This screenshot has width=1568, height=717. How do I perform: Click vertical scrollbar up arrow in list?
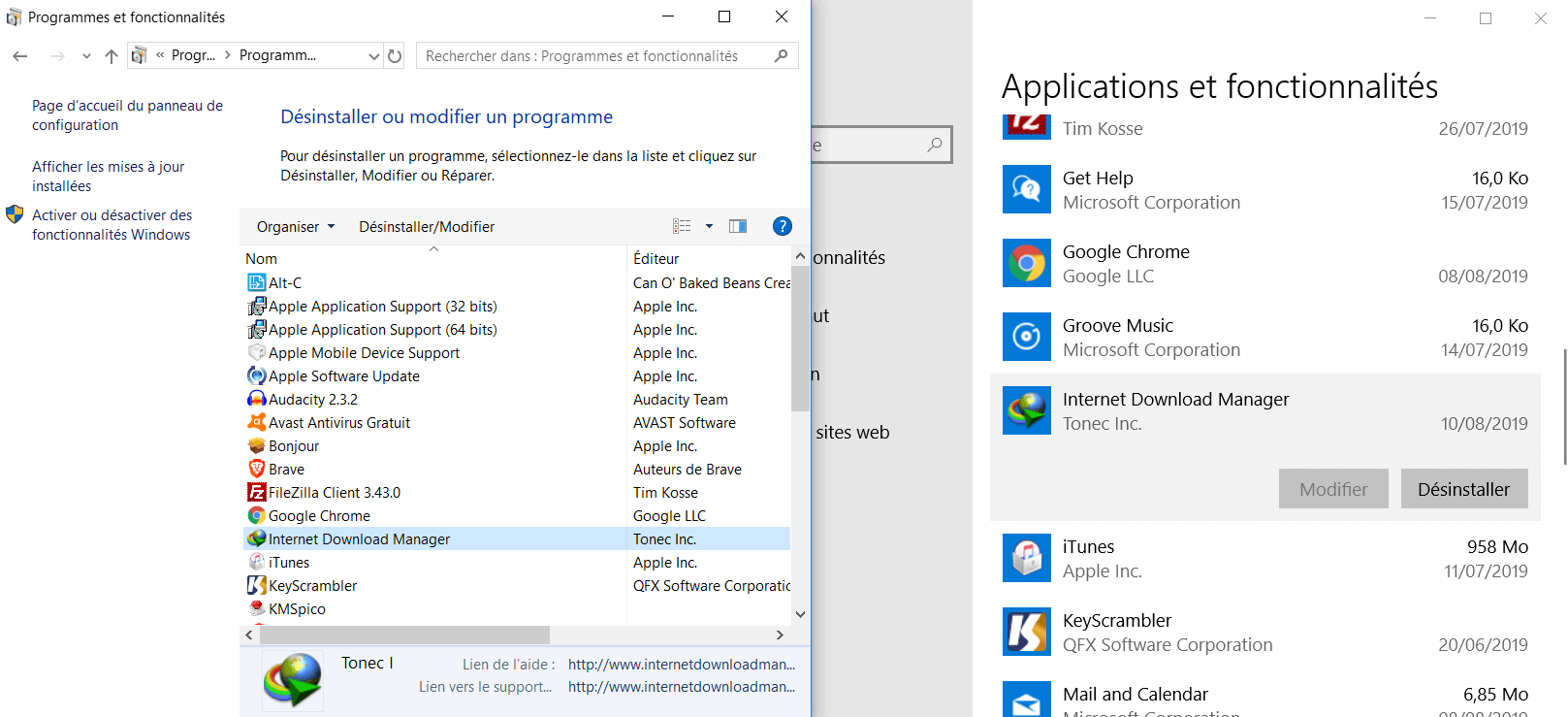[x=800, y=256]
